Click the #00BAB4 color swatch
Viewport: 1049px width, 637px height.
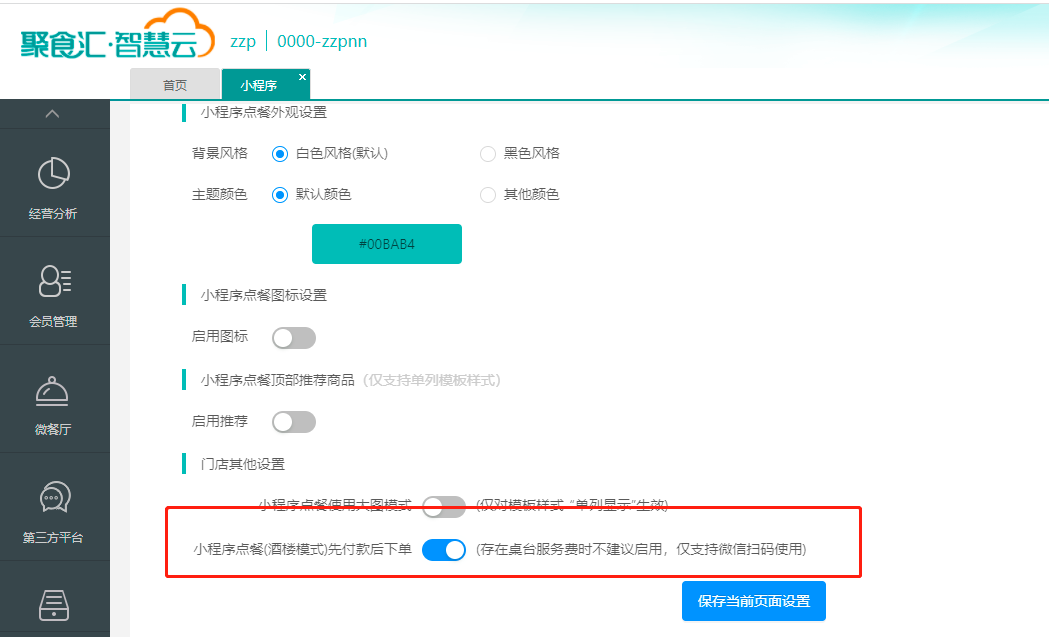[387, 244]
